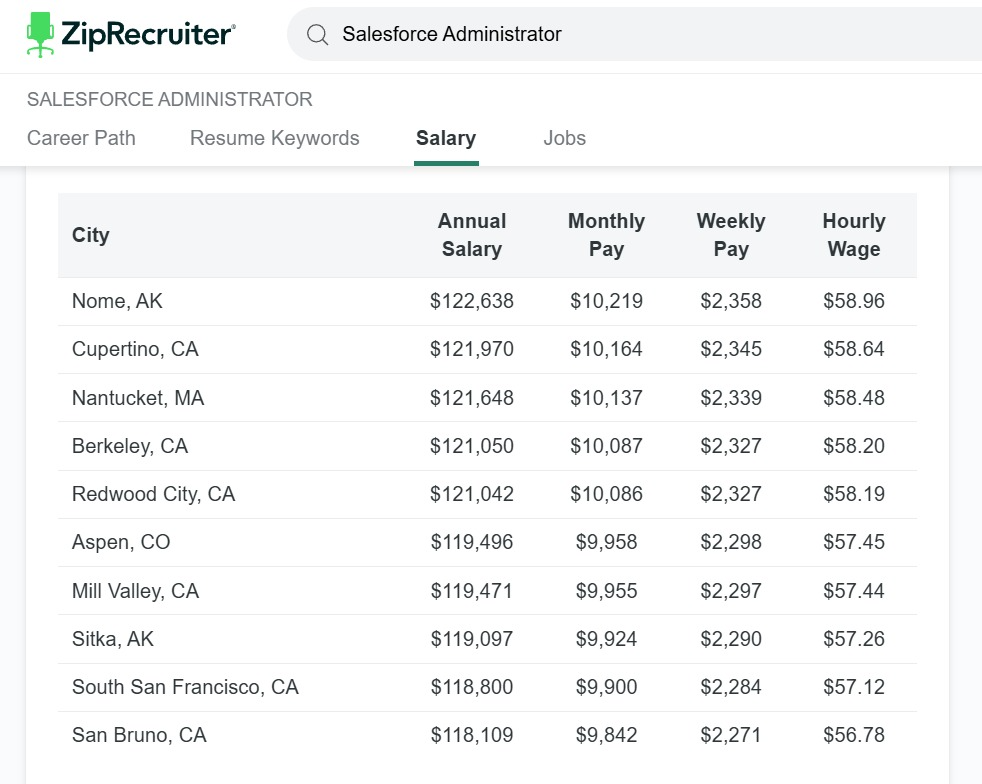Click the Monthly Pay column header
The height and width of the screenshot is (784, 982).
606,235
